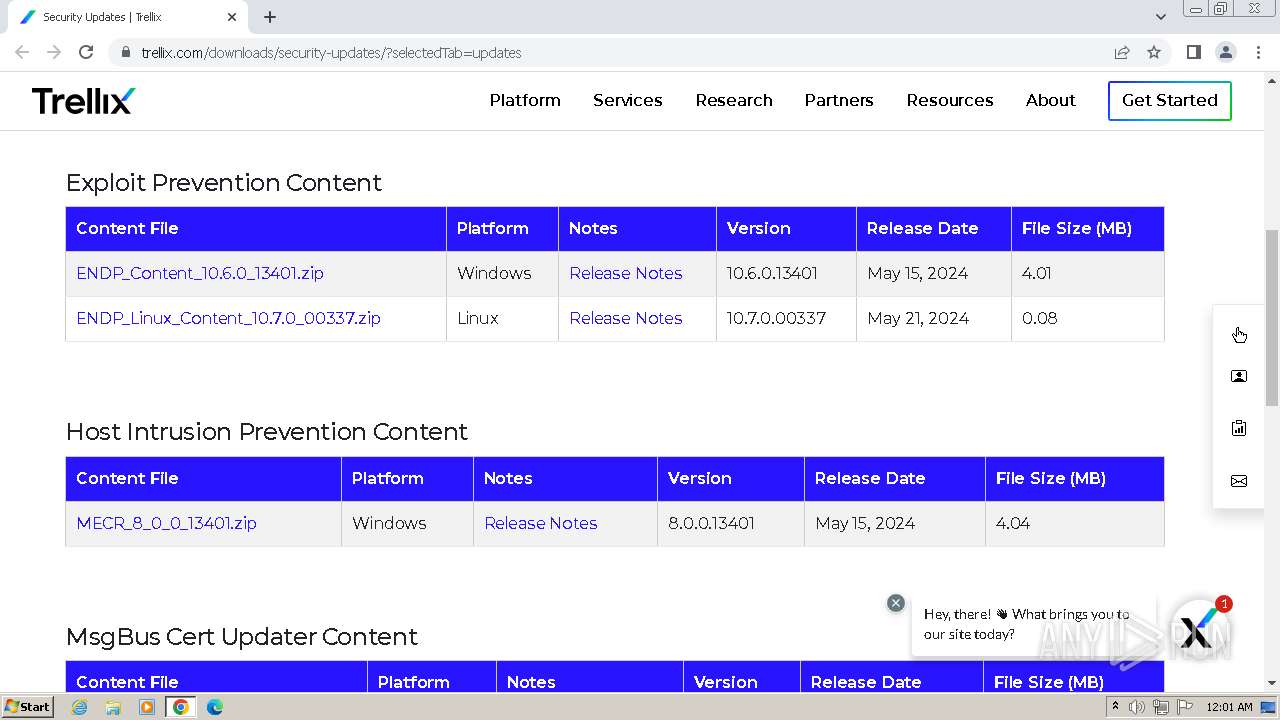Click chat greeting message text
Viewport: 1280px width, 720px height.
1027,624
